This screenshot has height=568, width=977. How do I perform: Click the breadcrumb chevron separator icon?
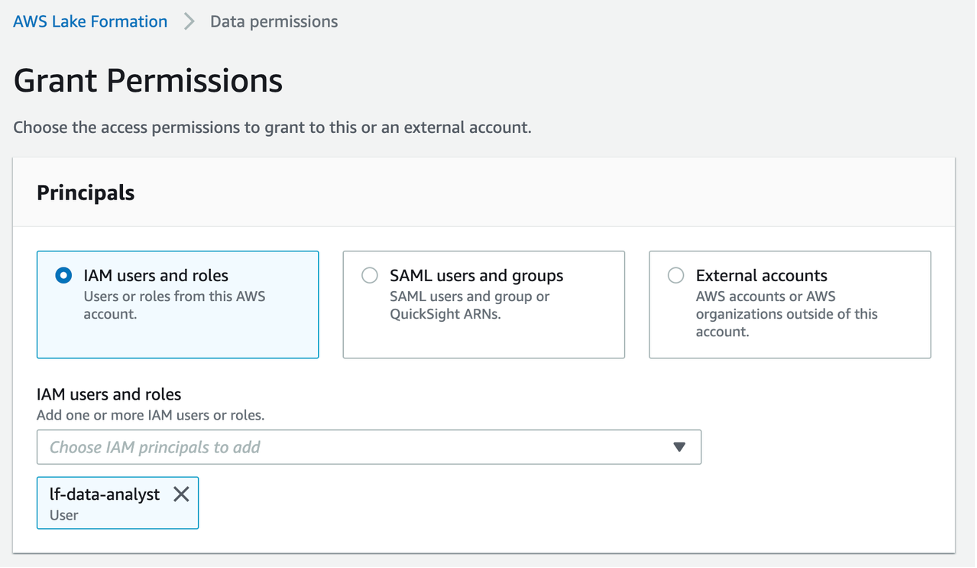[x=189, y=21]
